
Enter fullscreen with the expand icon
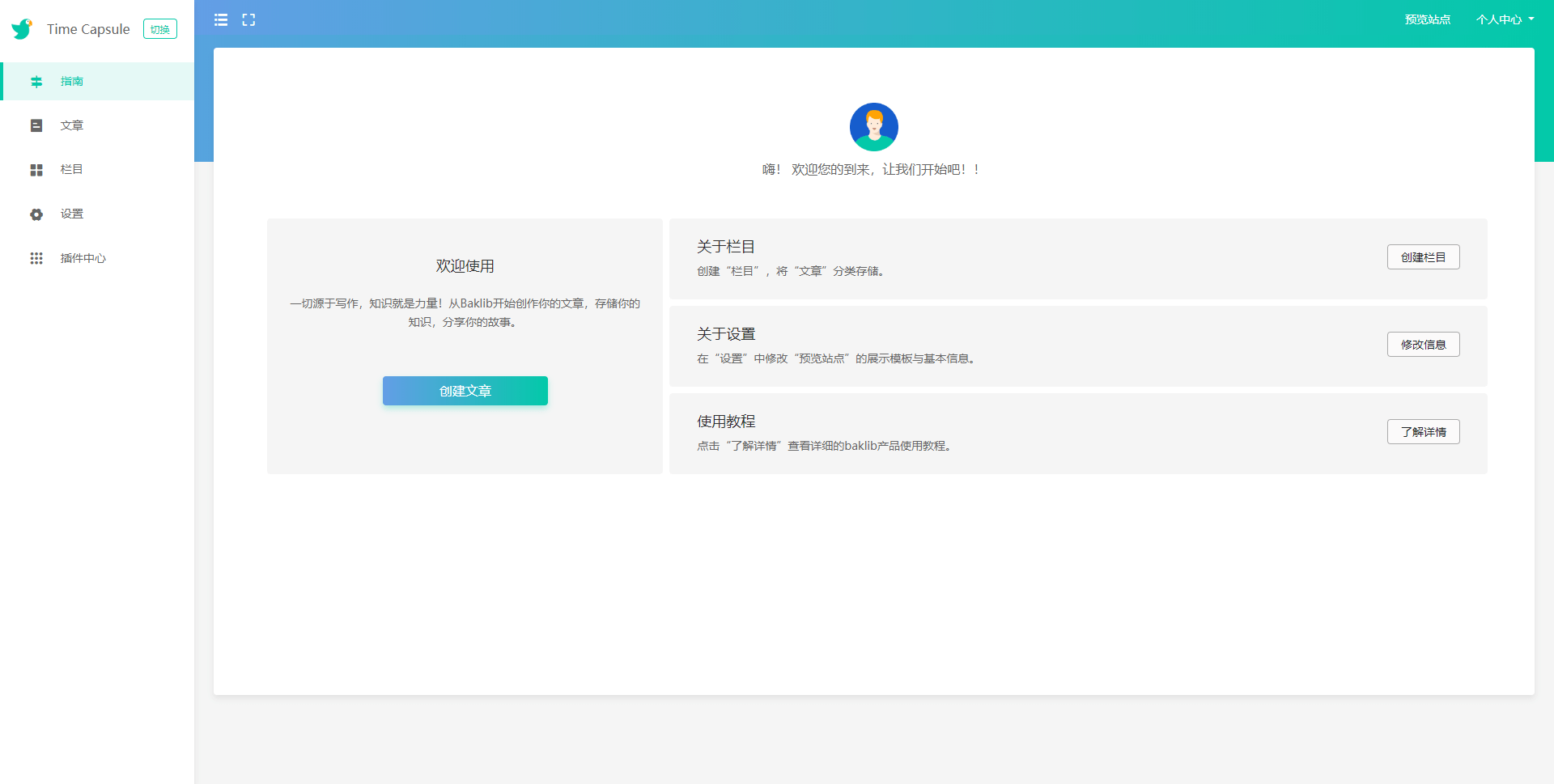tap(248, 19)
